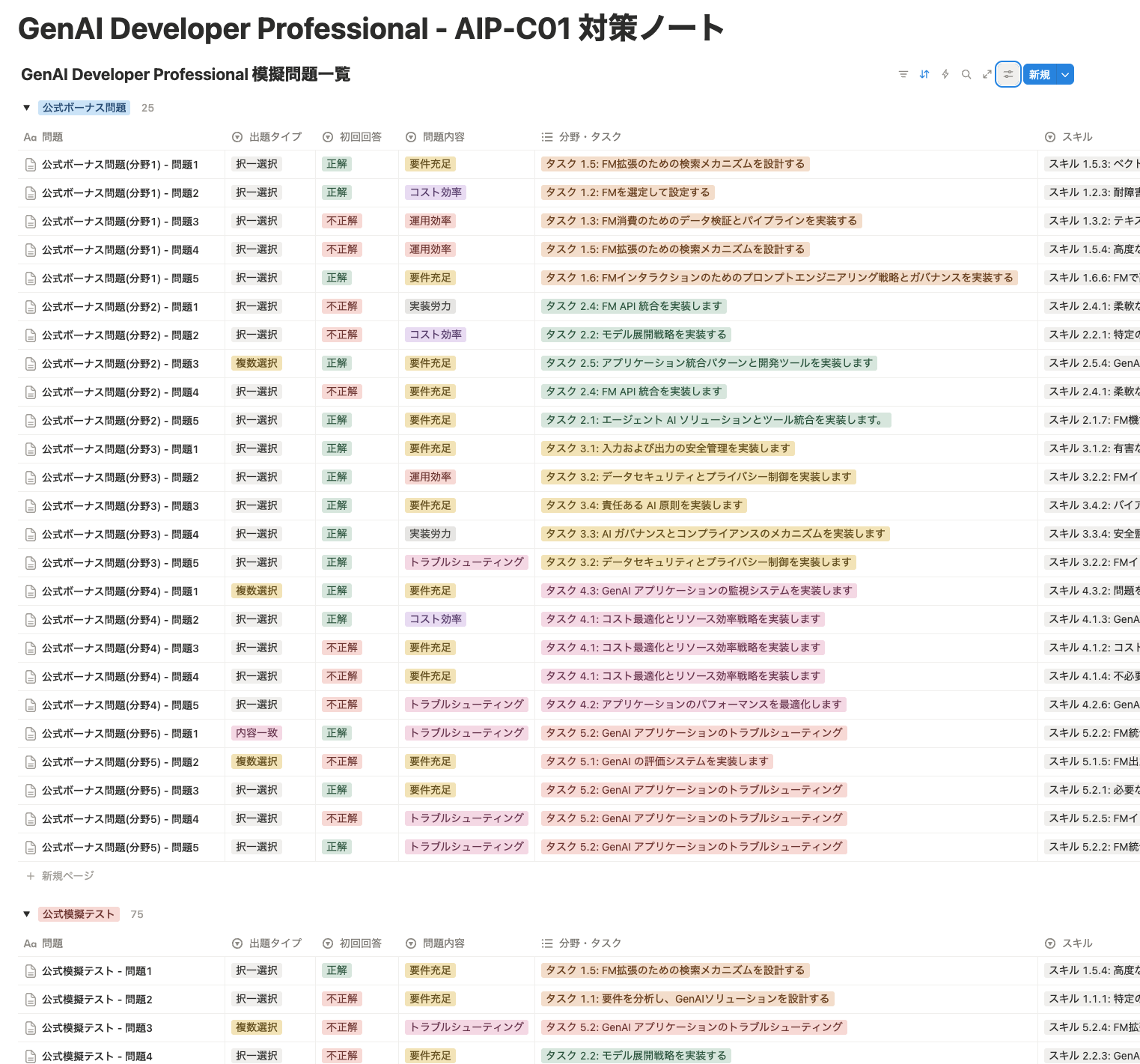Open the automations lightning icon
The image size is (1140, 1064).
pyautogui.click(x=945, y=74)
